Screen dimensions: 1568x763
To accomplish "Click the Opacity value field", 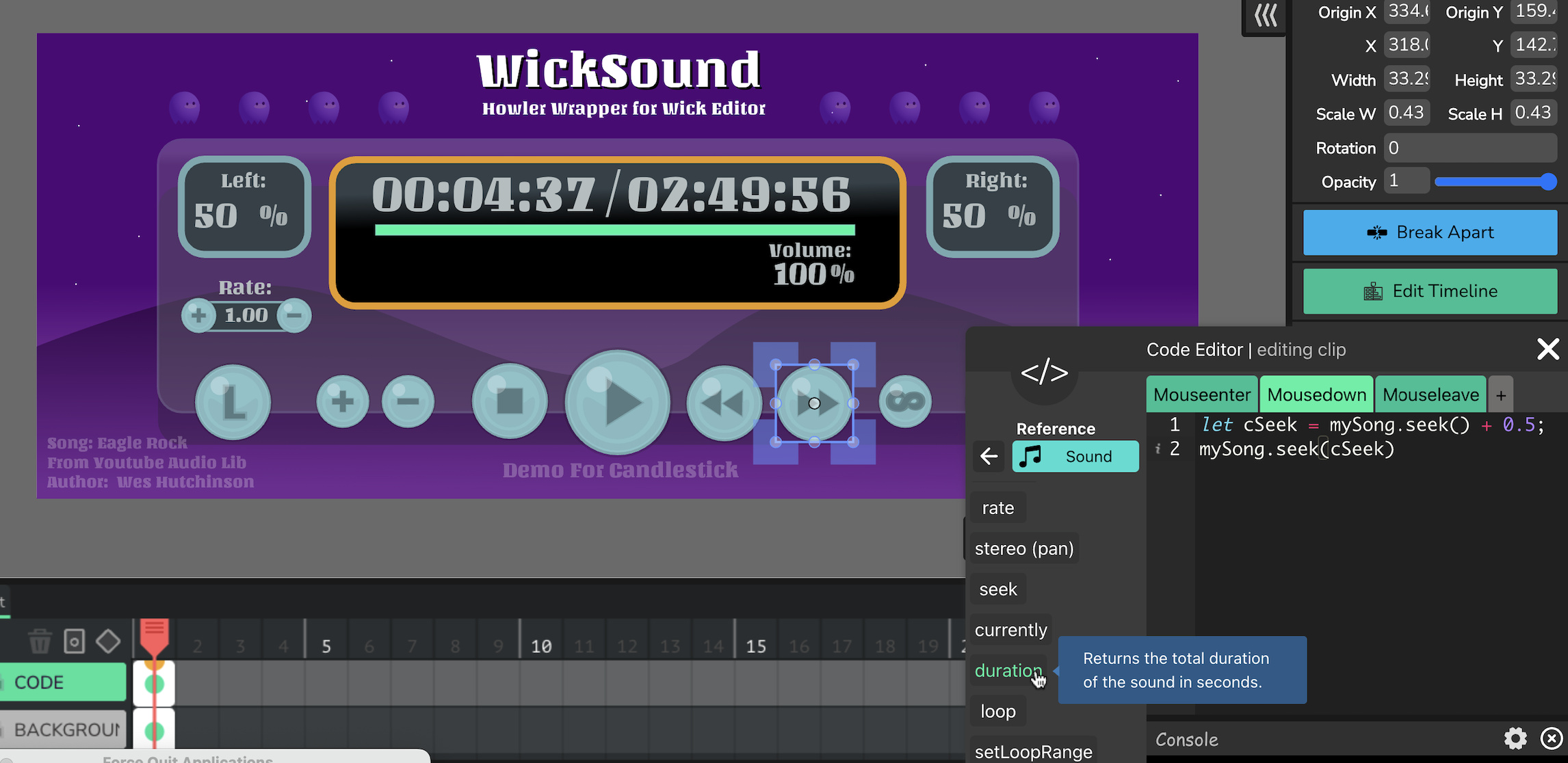I will click(x=1407, y=181).
